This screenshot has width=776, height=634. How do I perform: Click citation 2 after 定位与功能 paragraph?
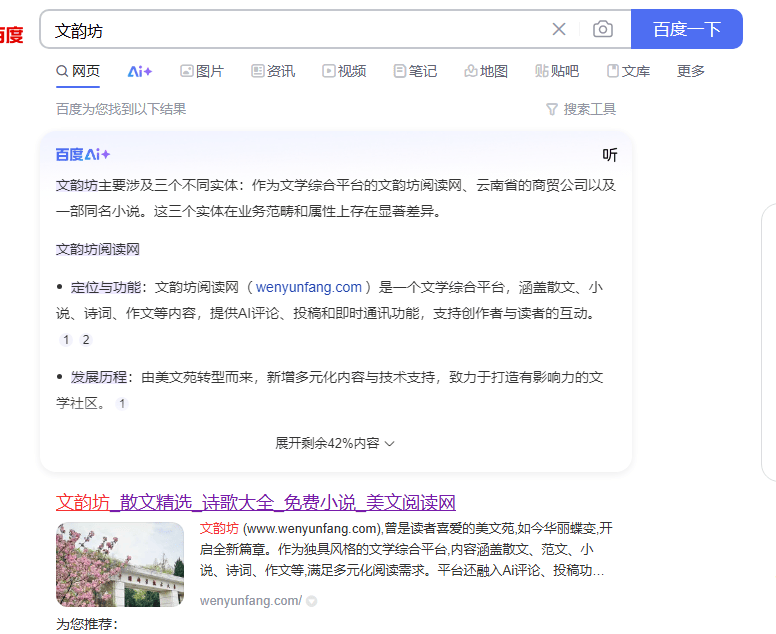pos(86,340)
